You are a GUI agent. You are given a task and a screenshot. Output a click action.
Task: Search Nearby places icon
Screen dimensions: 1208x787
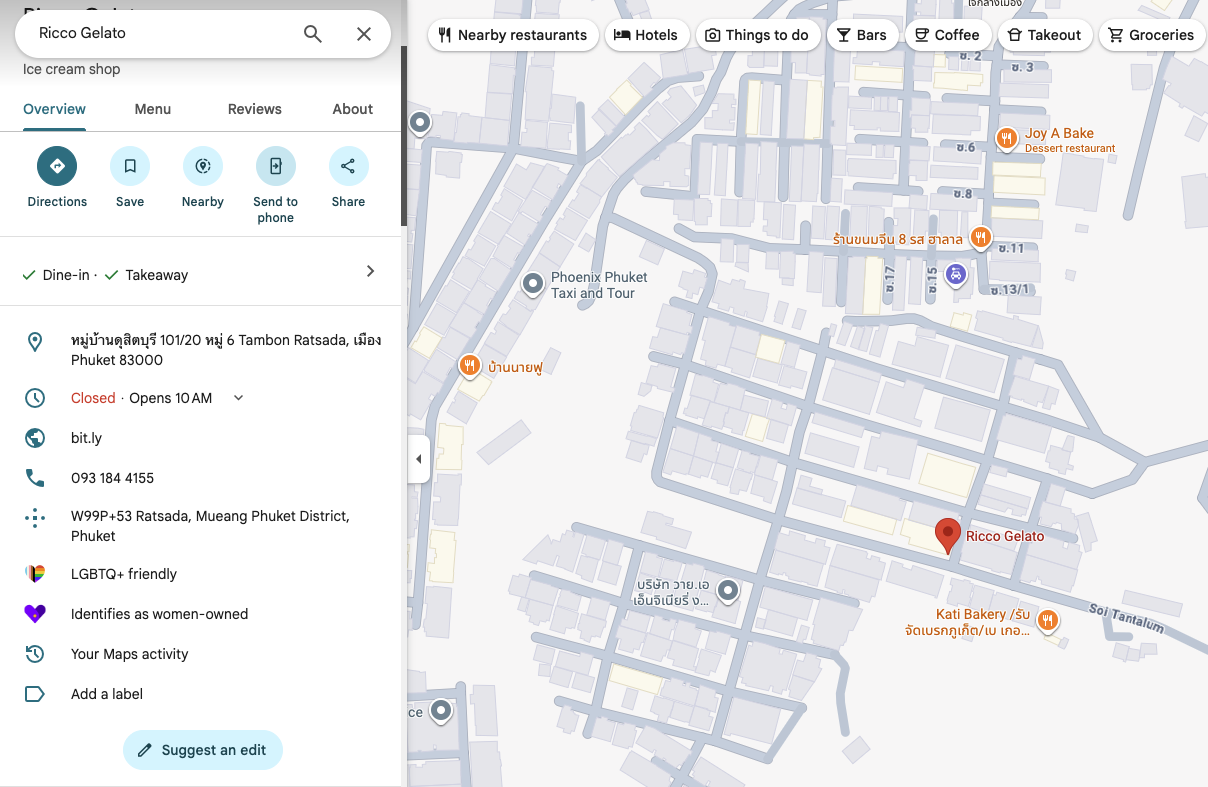point(203,166)
